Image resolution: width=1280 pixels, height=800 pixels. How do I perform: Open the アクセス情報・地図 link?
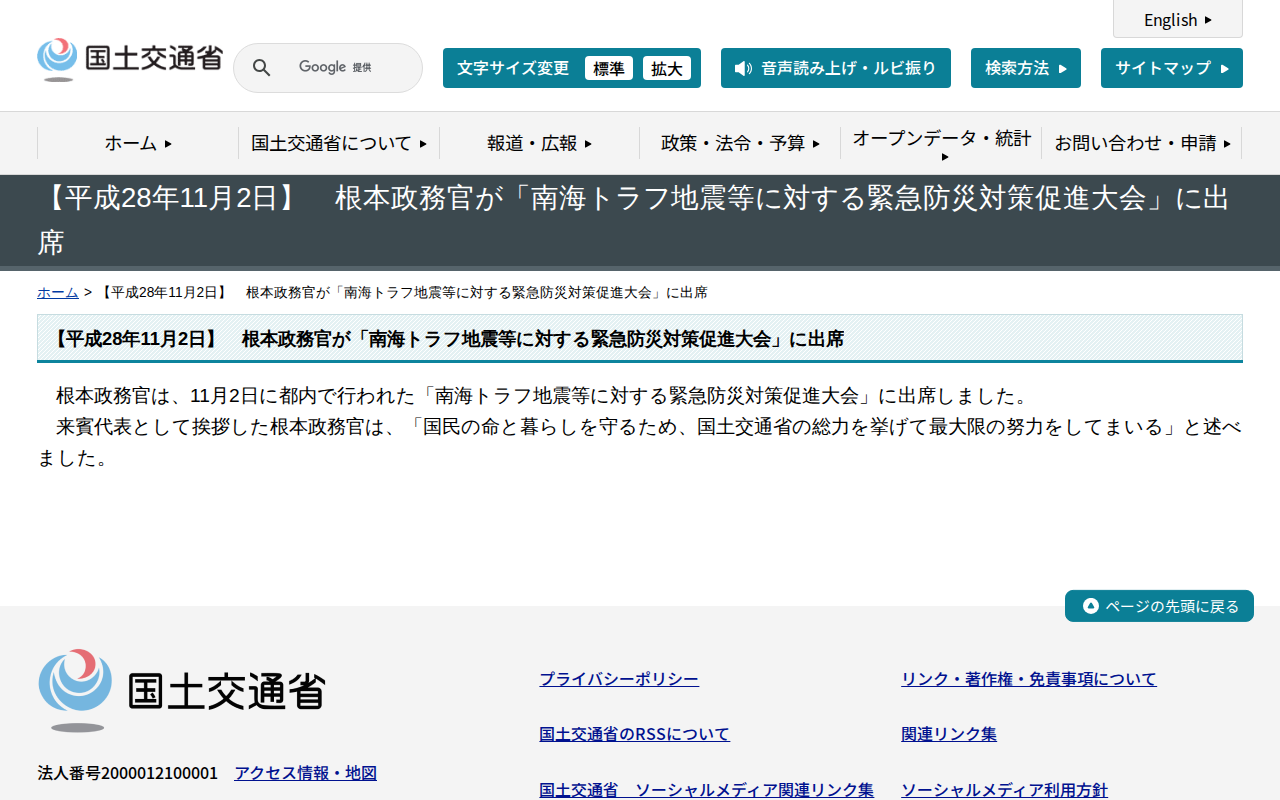pyautogui.click(x=306, y=773)
